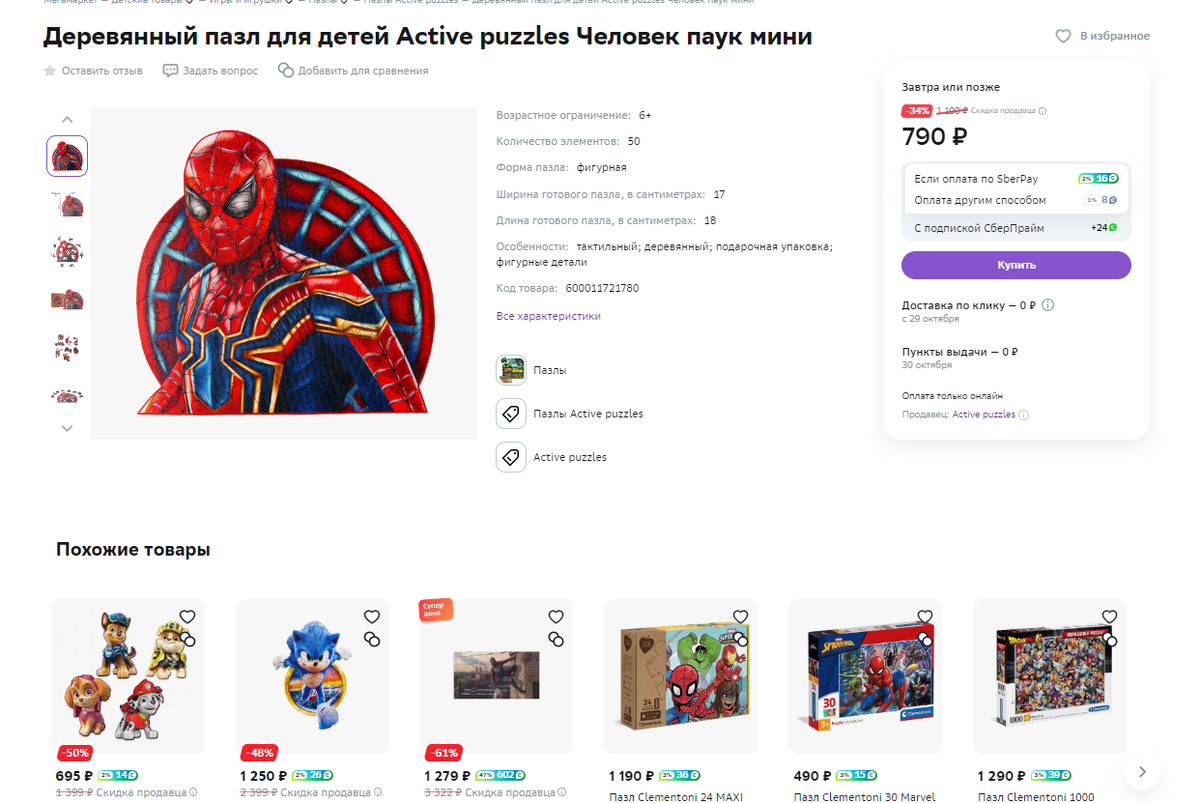Screen dimensions: 1200x803
Task: Click the Задать вопрос speech bubble icon
Action: click(170, 71)
